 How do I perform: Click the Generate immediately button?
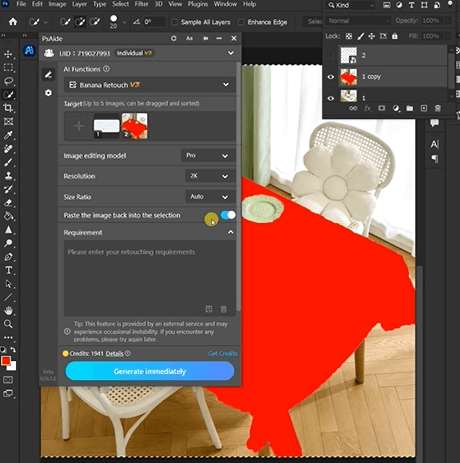click(150, 371)
